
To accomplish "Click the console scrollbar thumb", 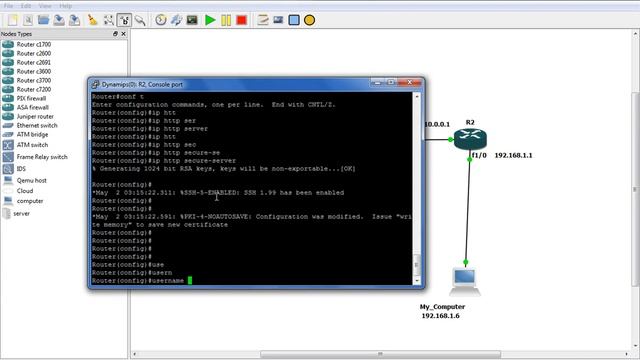I will point(417,265).
